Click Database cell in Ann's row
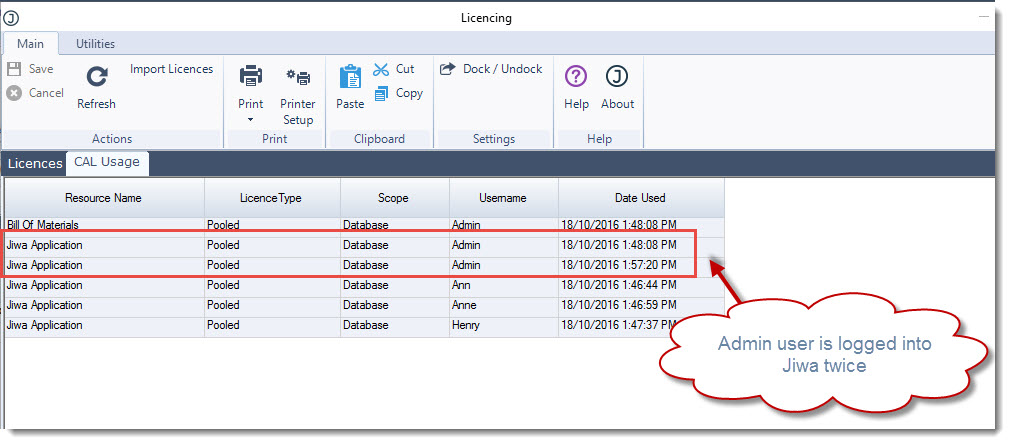 point(395,285)
